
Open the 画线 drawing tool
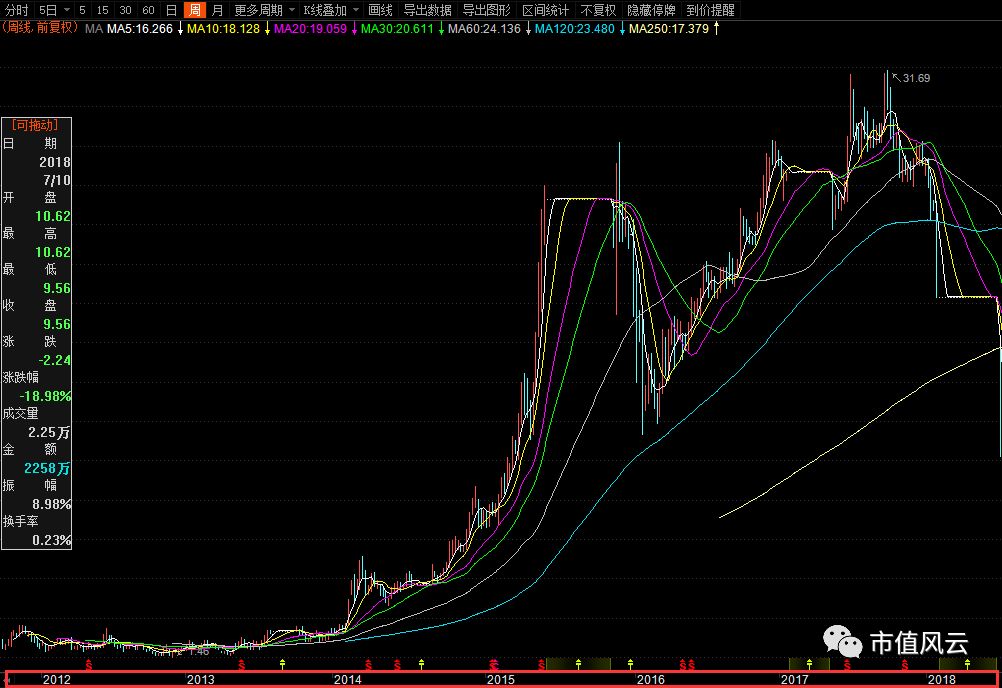(380, 10)
